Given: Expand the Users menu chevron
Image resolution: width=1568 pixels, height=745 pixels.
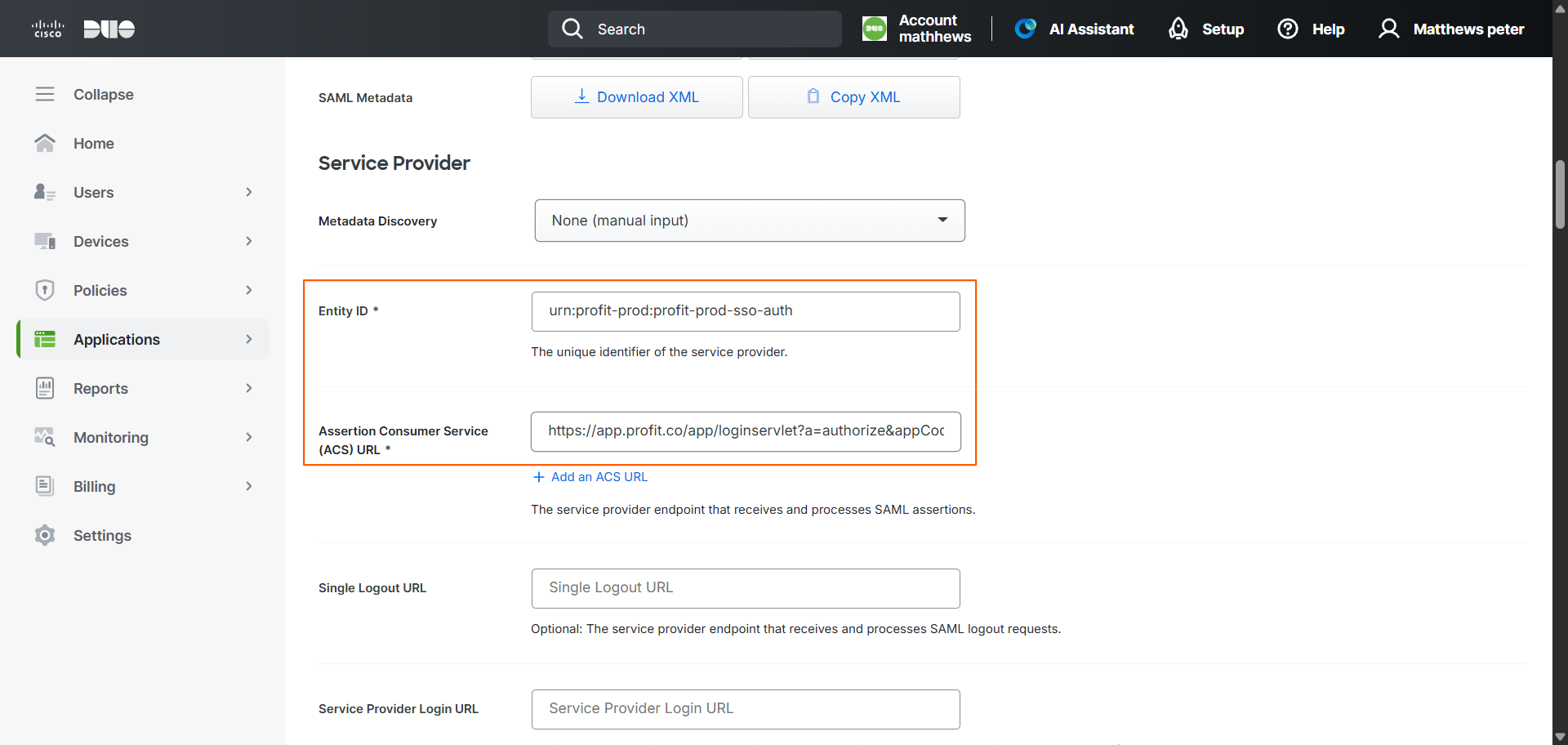Looking at the screenshot, I should click(x=249, y=192).
